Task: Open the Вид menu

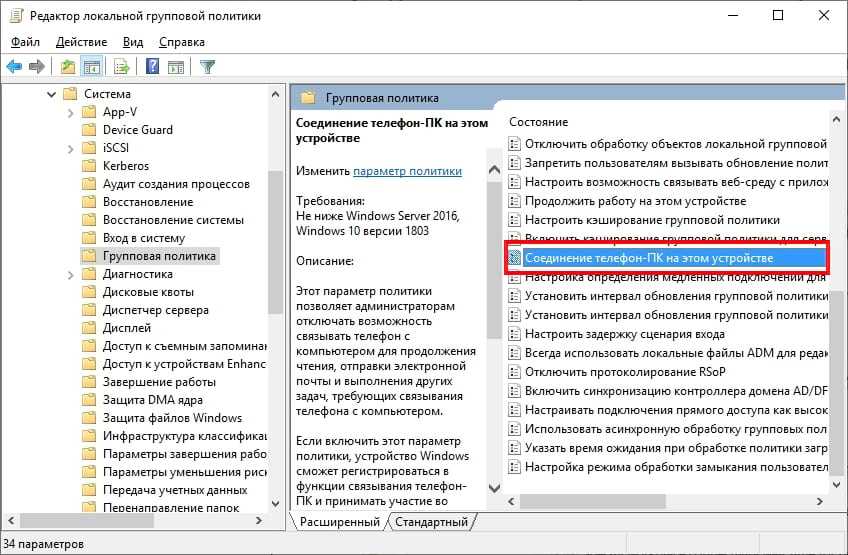Action: point(133,42)
